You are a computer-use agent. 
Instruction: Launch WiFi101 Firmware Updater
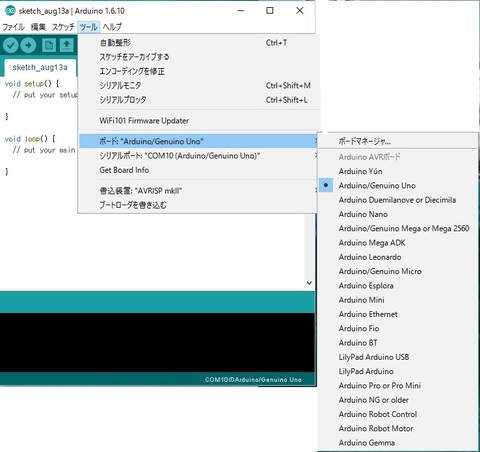click(x=198, y=121)
